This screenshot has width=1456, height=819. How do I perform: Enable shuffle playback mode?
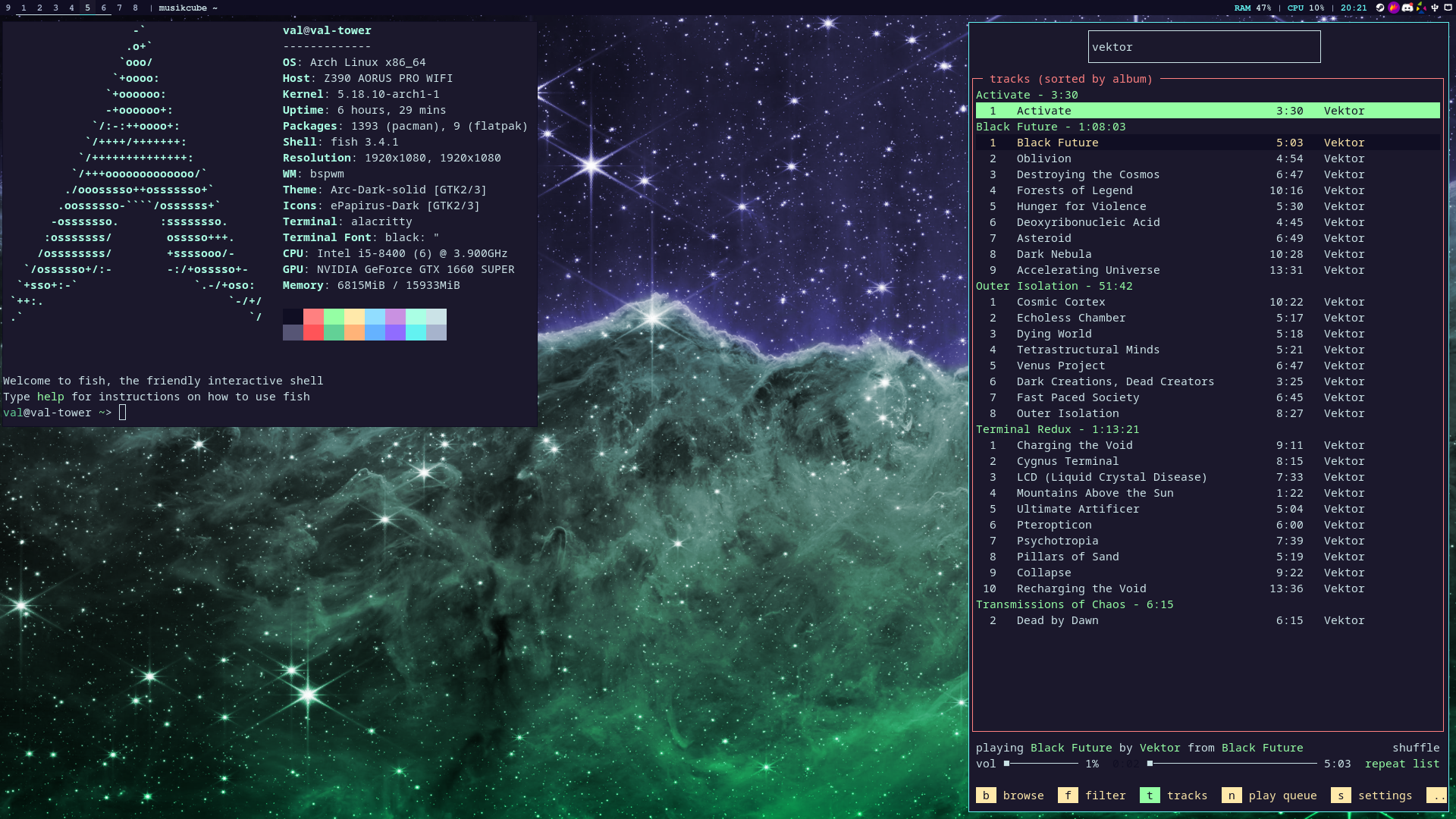[x=1415, y=747]
